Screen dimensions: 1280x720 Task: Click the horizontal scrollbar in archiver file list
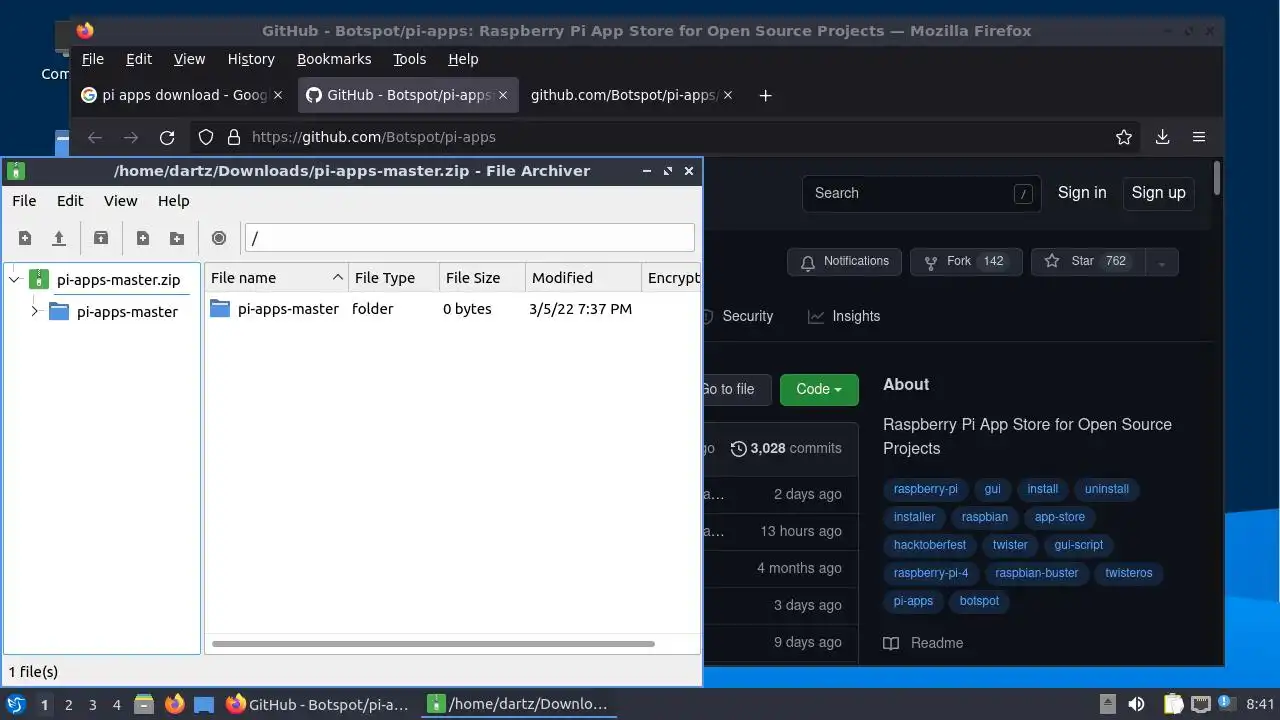point(433,644)
